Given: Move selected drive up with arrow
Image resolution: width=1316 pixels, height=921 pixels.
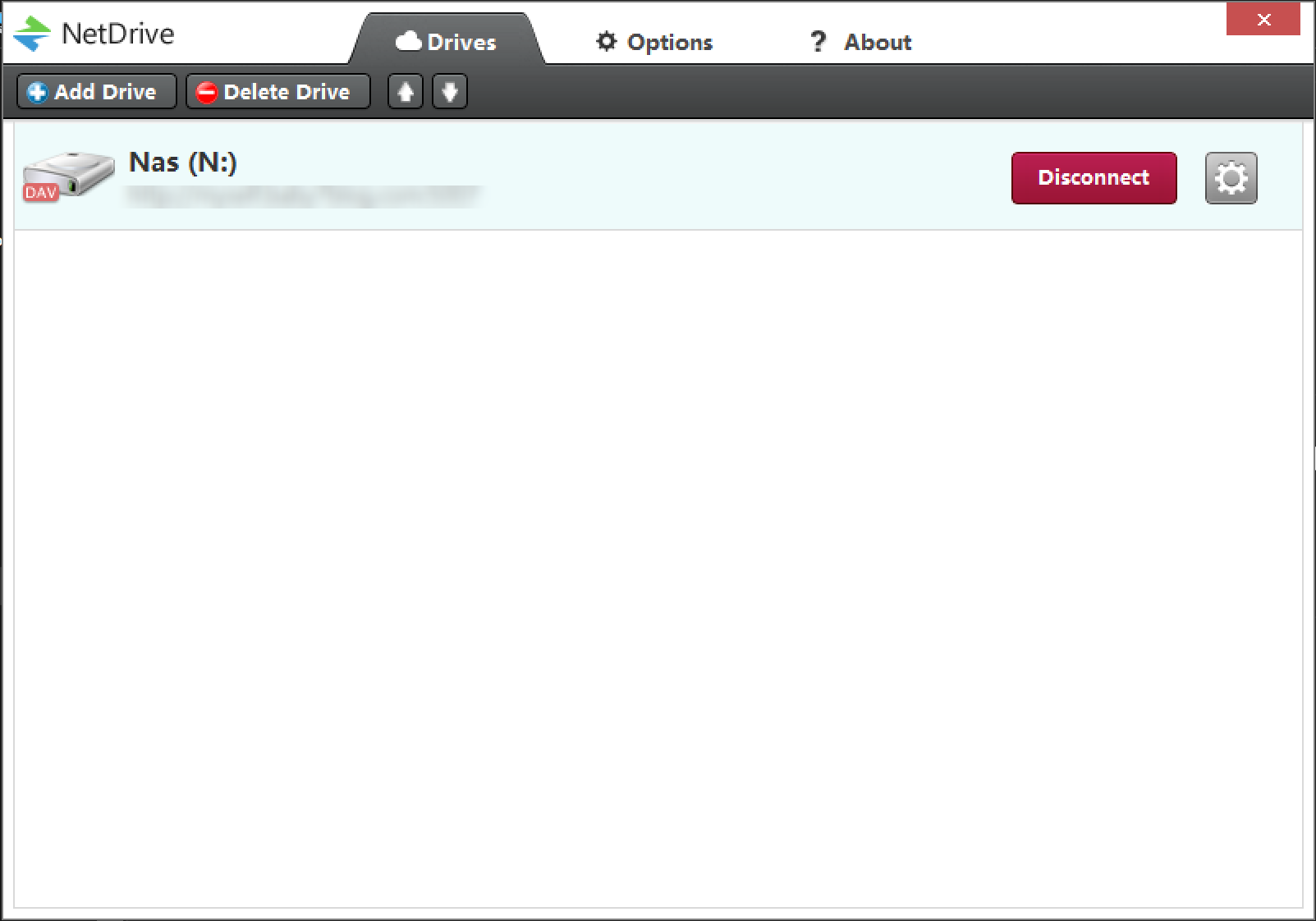Looking at the screenshot, I should [406, 92].
